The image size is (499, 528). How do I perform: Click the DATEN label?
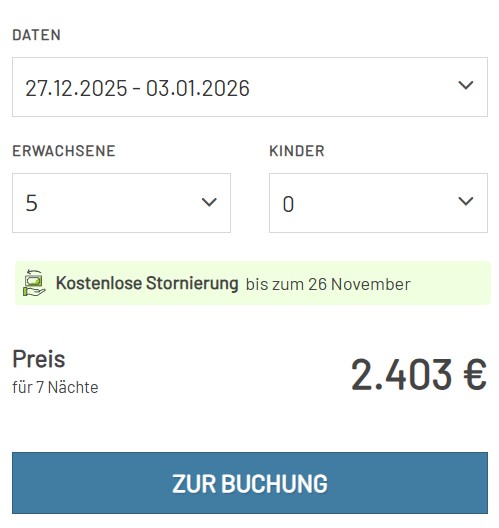tap(36, 35)
